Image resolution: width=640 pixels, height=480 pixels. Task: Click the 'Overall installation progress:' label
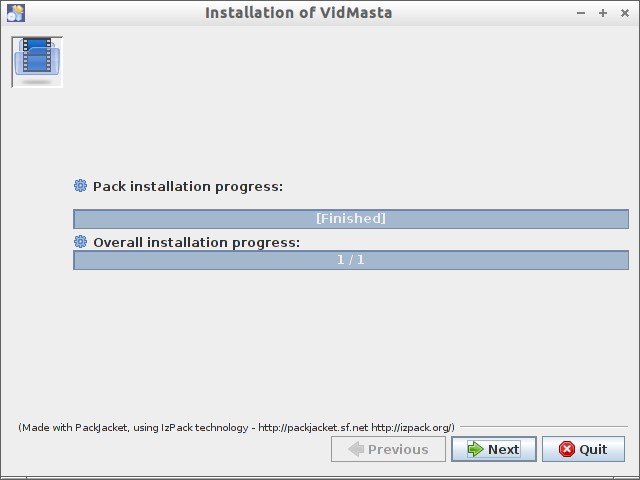[x=196, y=242]
